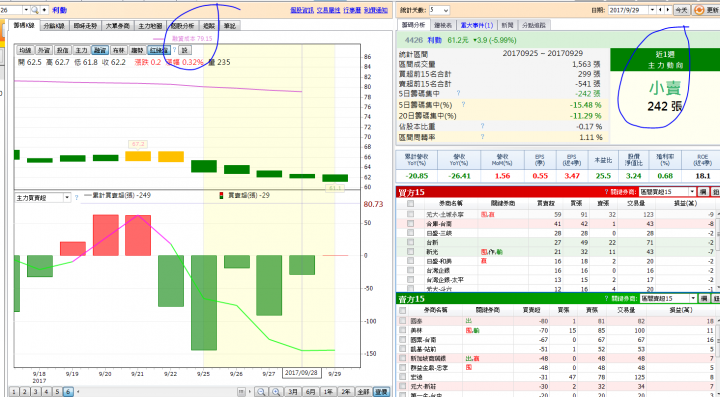Switch to the 重大事件(1) tab
Viewport: 720px width, 397px height.
click(476, 25)
